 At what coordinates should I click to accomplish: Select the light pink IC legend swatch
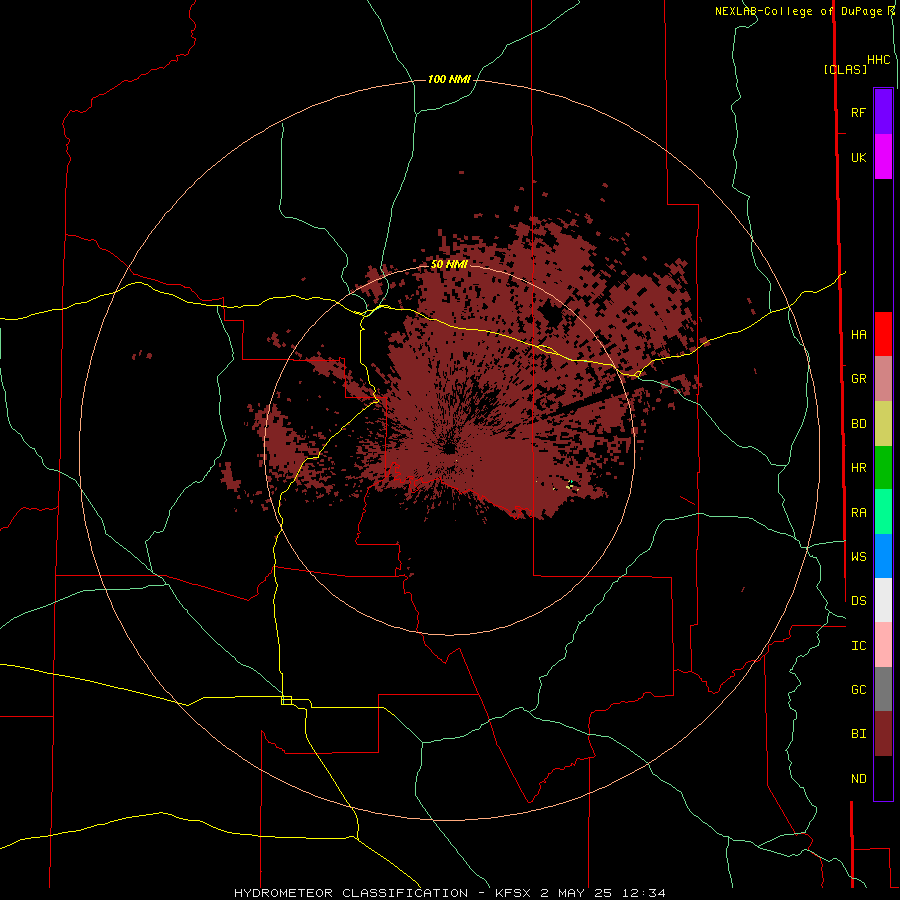883,645
